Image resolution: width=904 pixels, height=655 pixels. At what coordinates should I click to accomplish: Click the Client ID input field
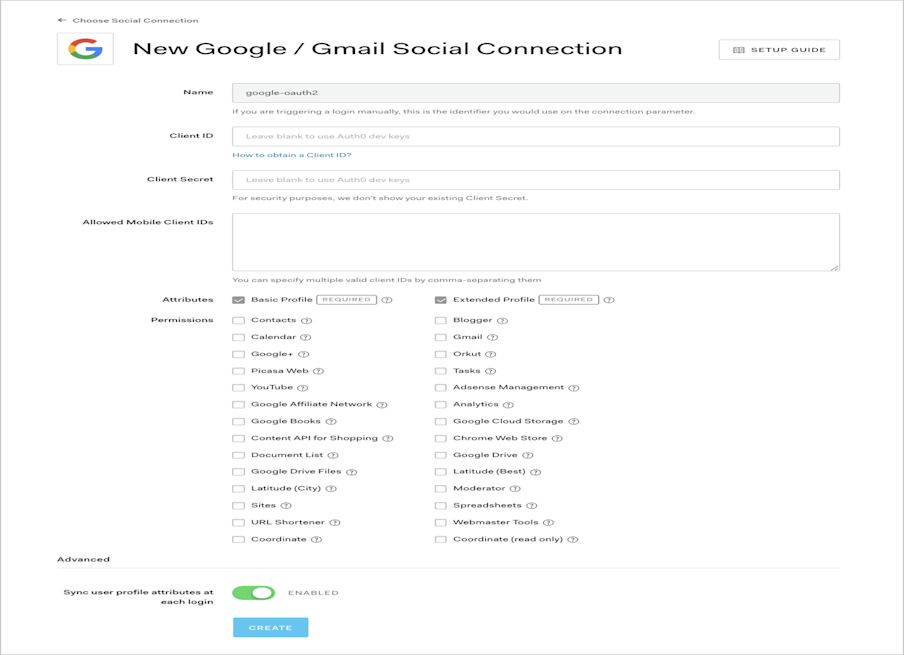[534, 135]
